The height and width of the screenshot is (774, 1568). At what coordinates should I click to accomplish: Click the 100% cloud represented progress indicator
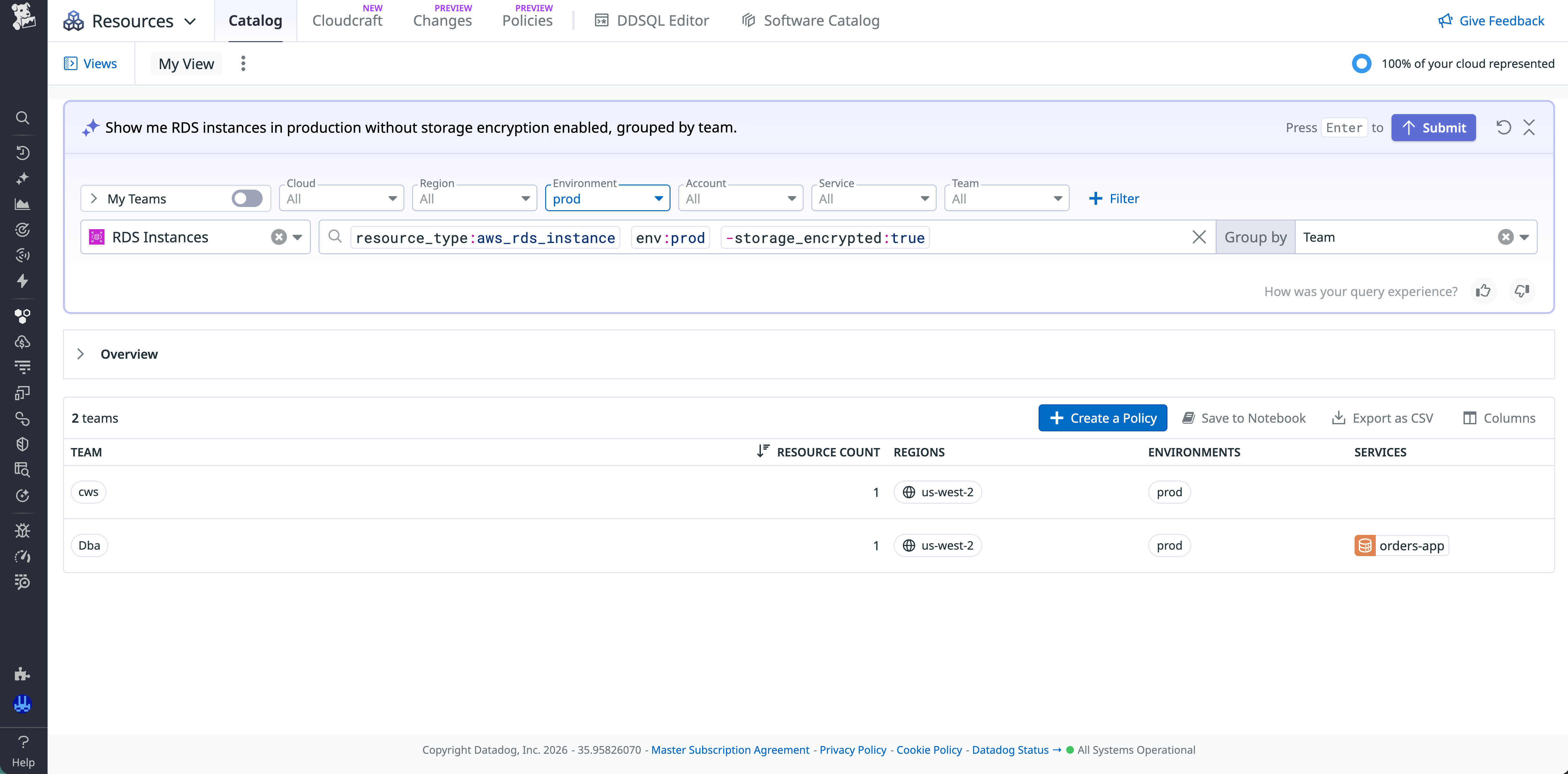coord(1362,63)
